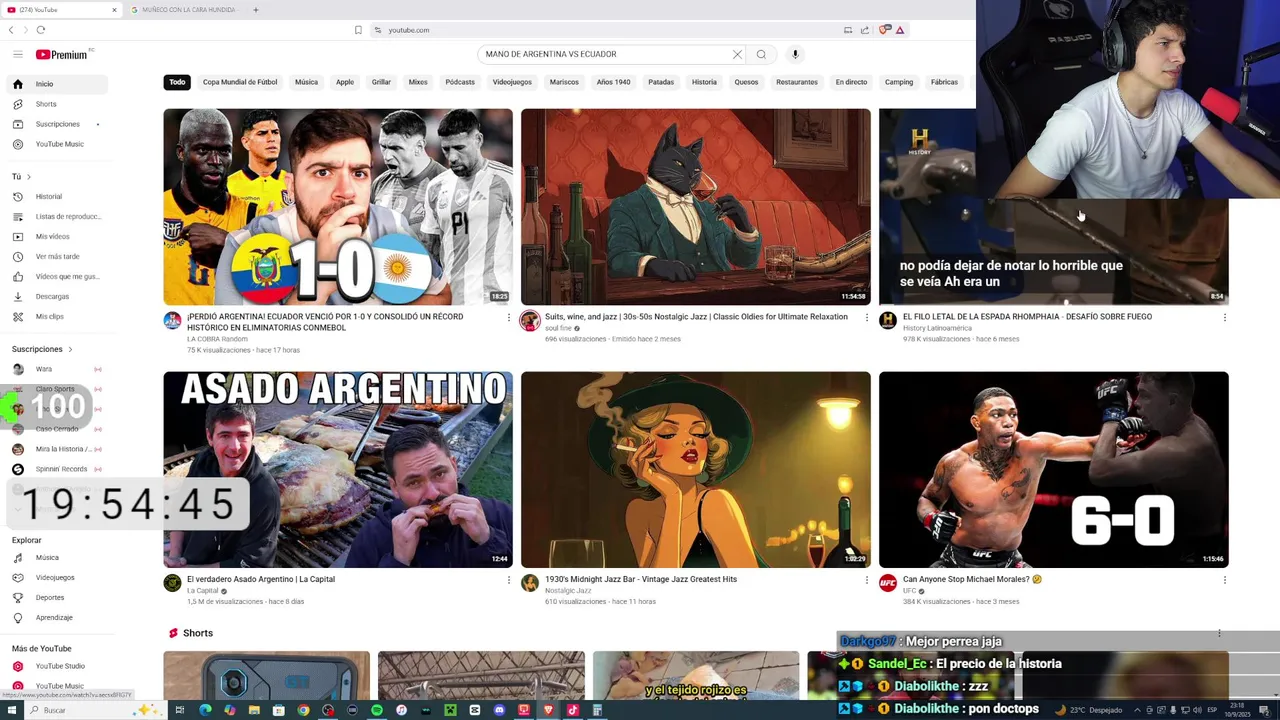Explore Deportes category in sidebar
The image size is (1280, 720).
57,597
